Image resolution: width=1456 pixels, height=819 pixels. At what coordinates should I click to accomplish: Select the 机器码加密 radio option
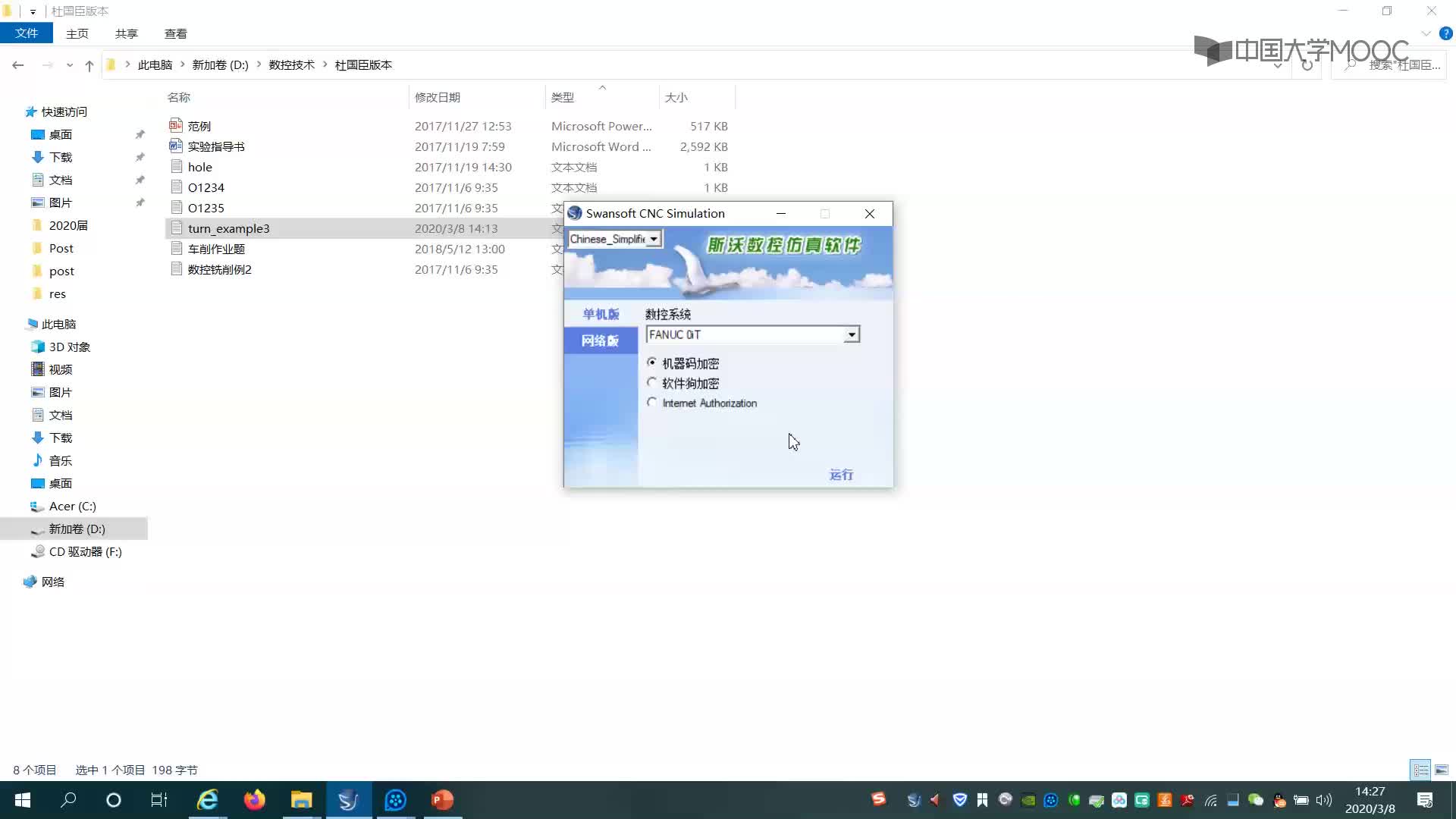[x=652, y=362]
